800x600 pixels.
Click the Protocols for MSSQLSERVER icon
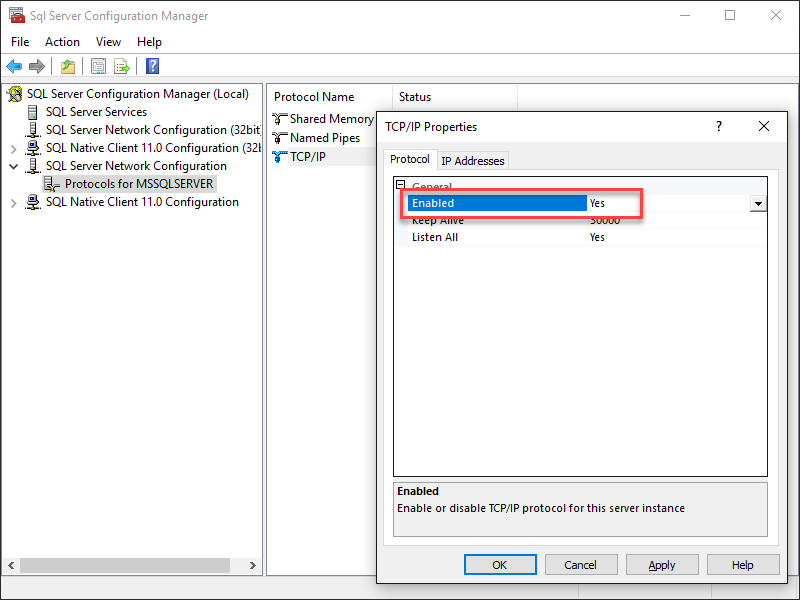tap(52, 184)
